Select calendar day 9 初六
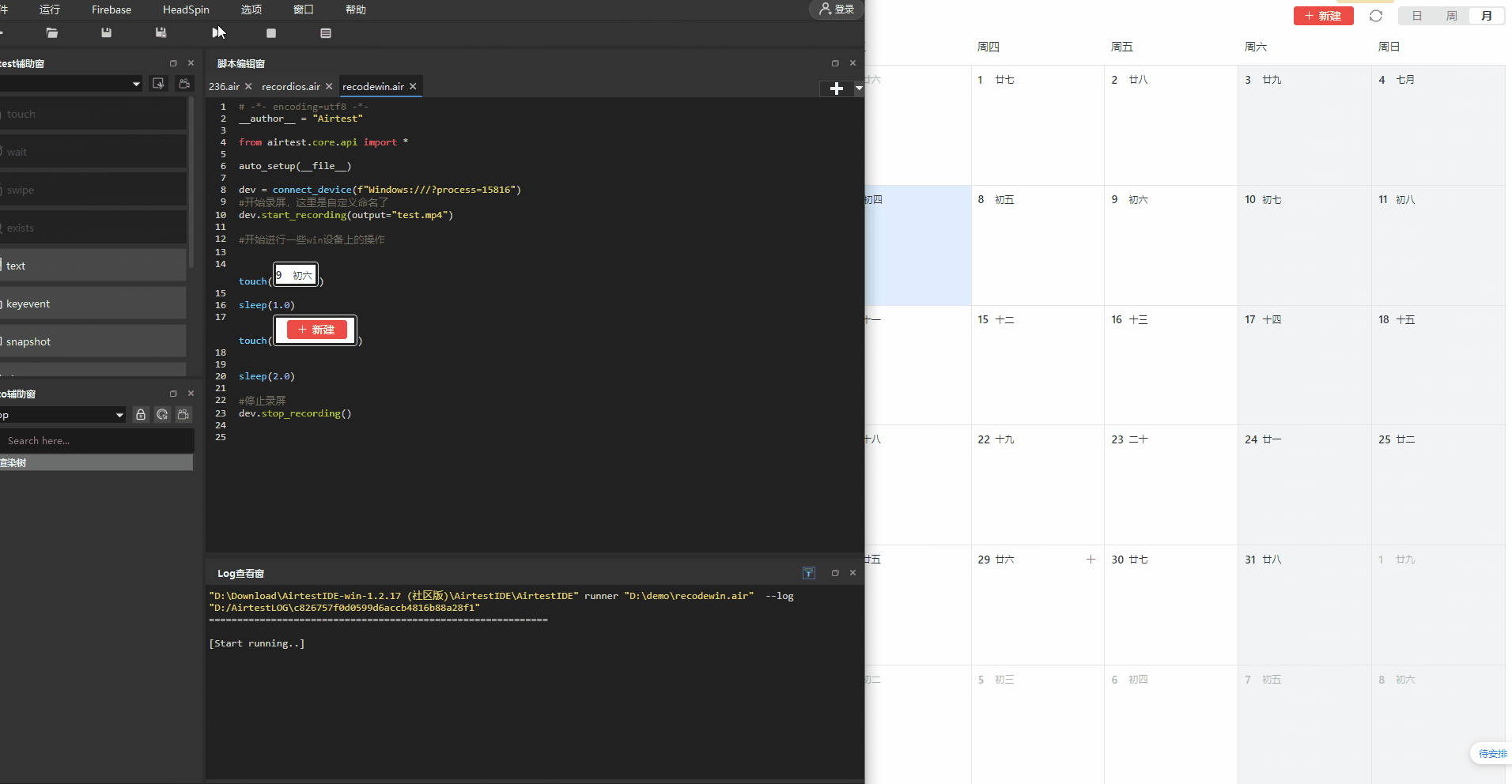Viewport: 1512px width, 784px height. 1171,245
